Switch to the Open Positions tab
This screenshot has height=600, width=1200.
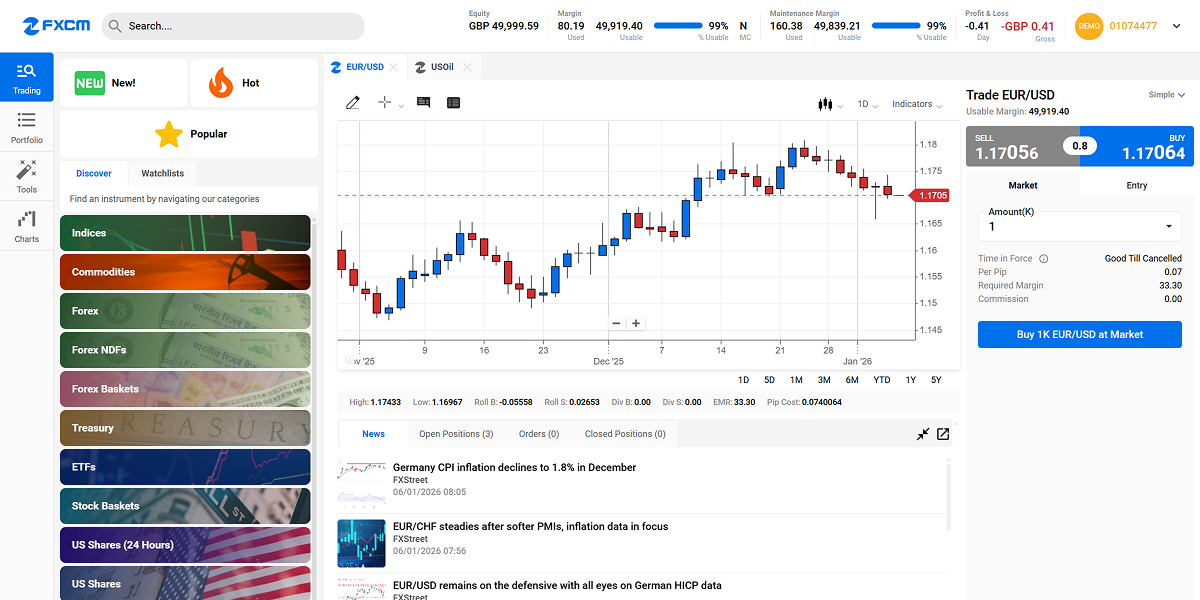(456, 434)
